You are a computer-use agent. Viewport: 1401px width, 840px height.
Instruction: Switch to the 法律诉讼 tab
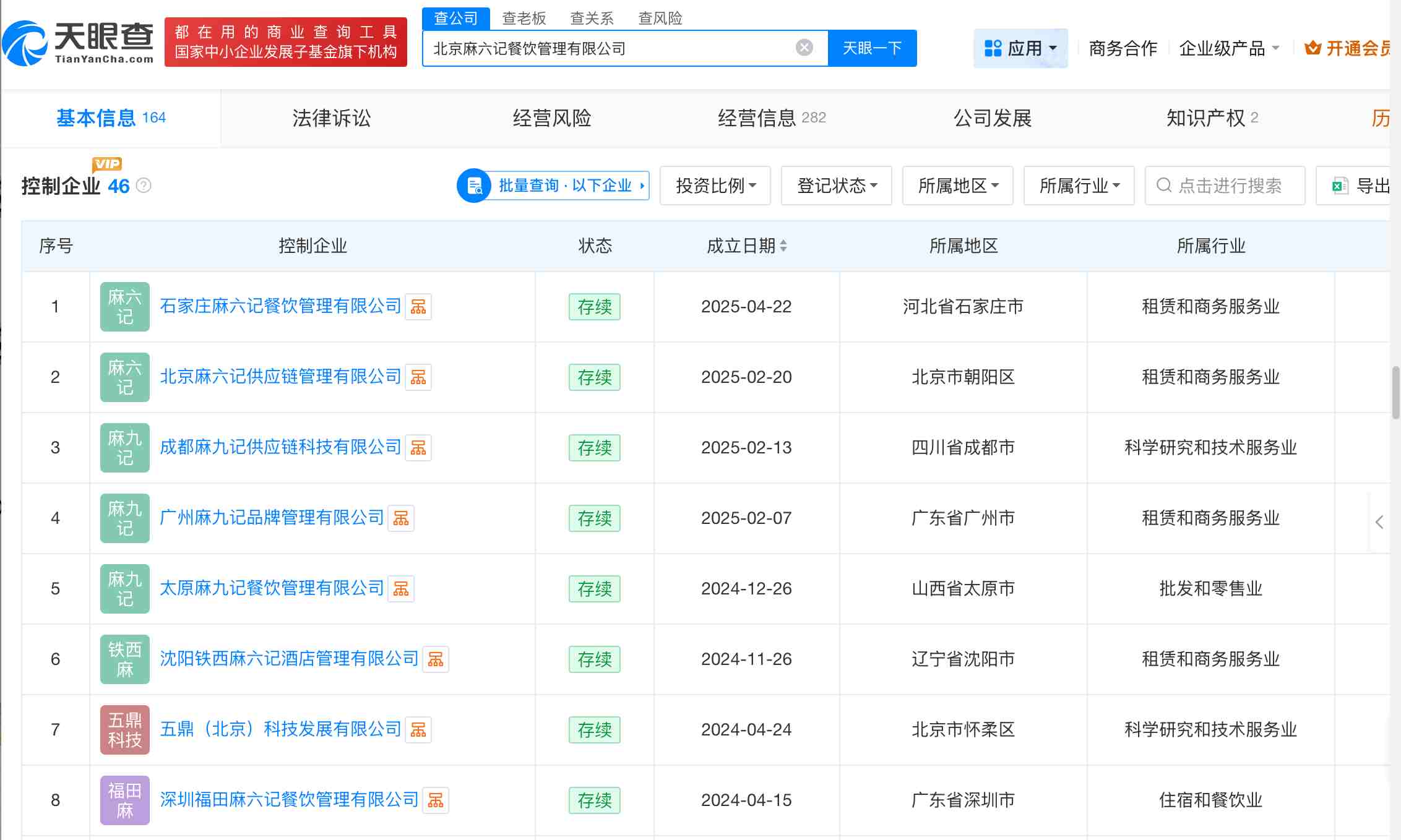click(331, 118)
